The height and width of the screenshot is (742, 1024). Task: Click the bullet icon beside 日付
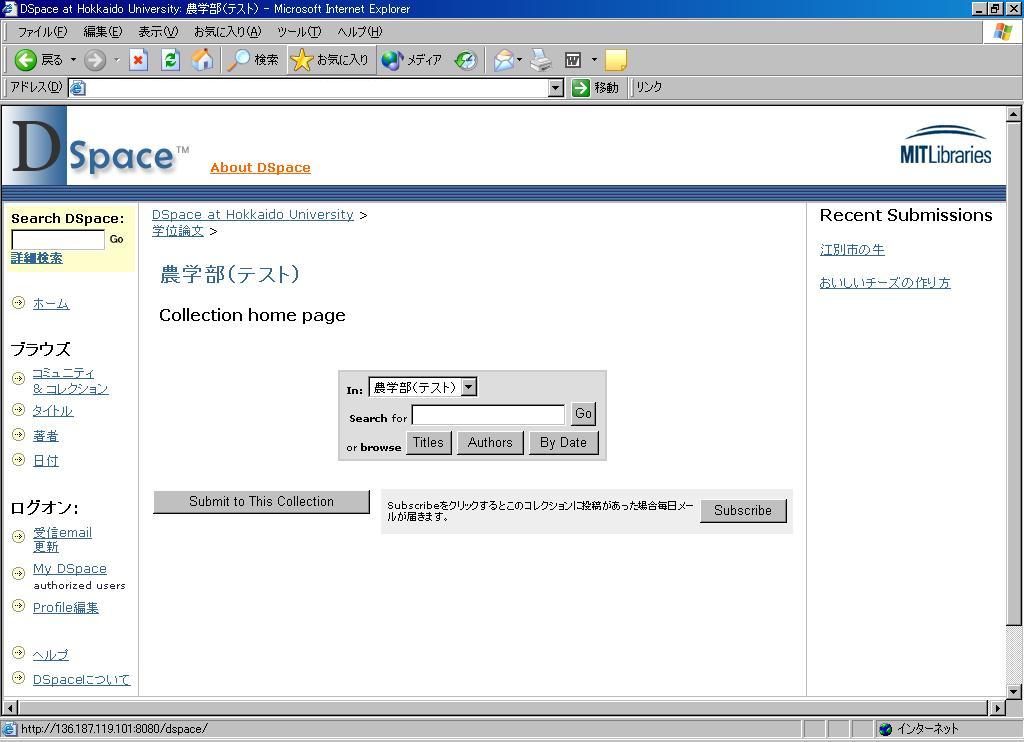18,459
